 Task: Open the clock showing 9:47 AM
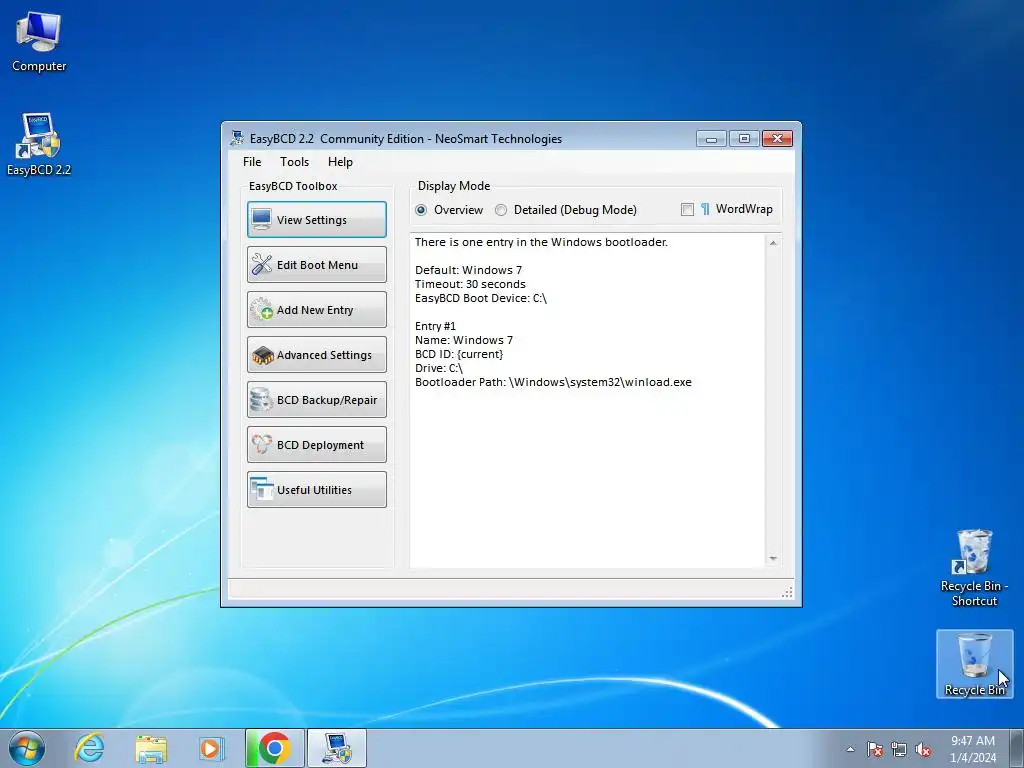tap(973, 749)
